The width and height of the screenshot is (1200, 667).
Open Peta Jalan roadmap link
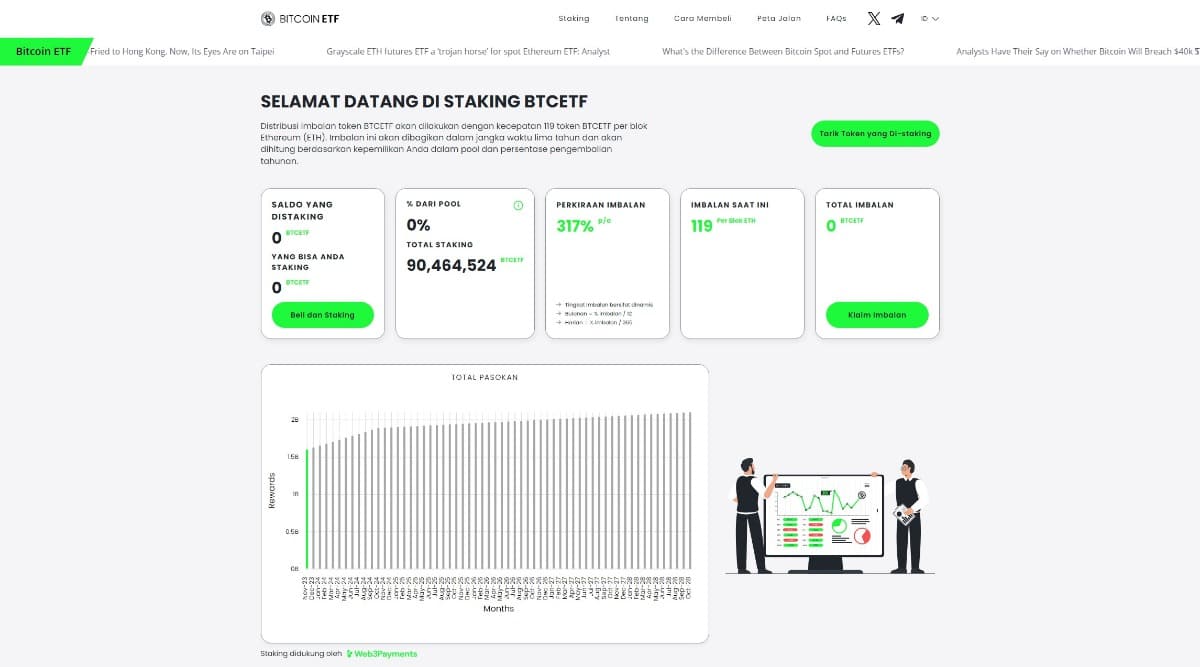pyautogui.click(x=779, y=18)
